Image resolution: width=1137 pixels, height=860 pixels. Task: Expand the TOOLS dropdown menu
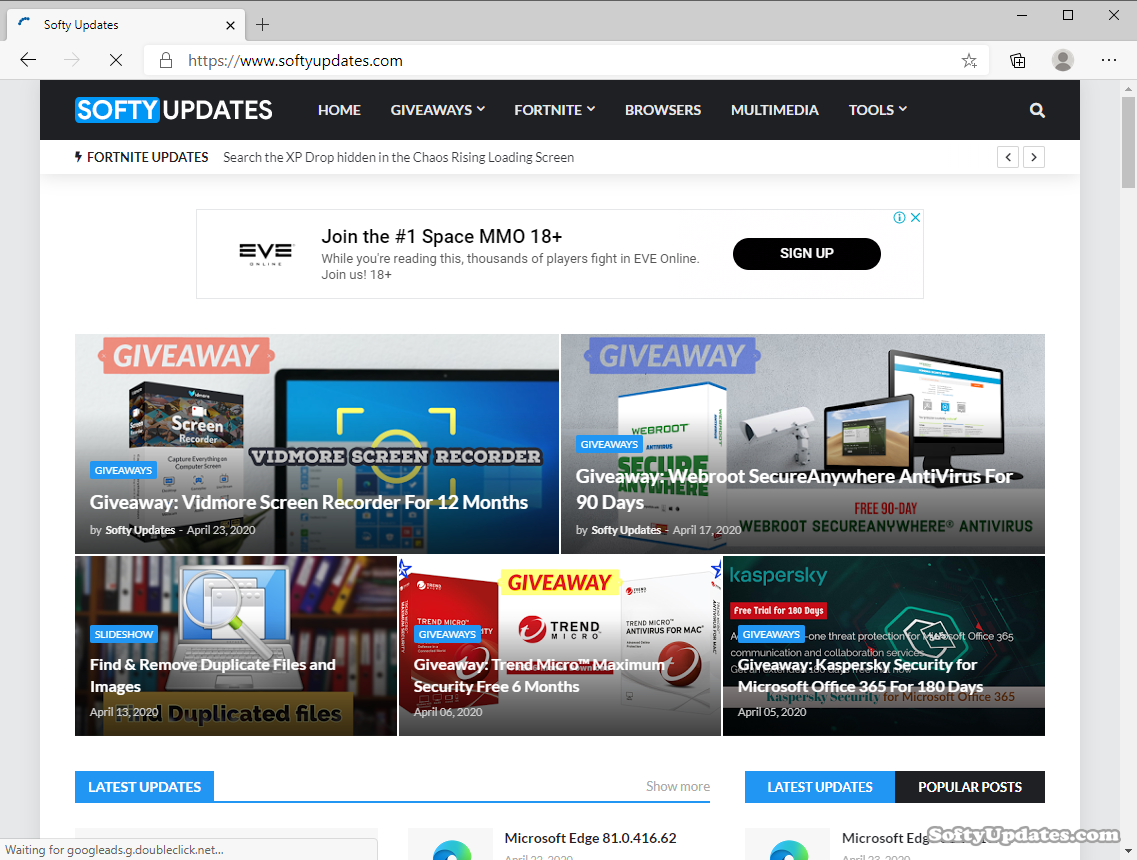[878, 110]
